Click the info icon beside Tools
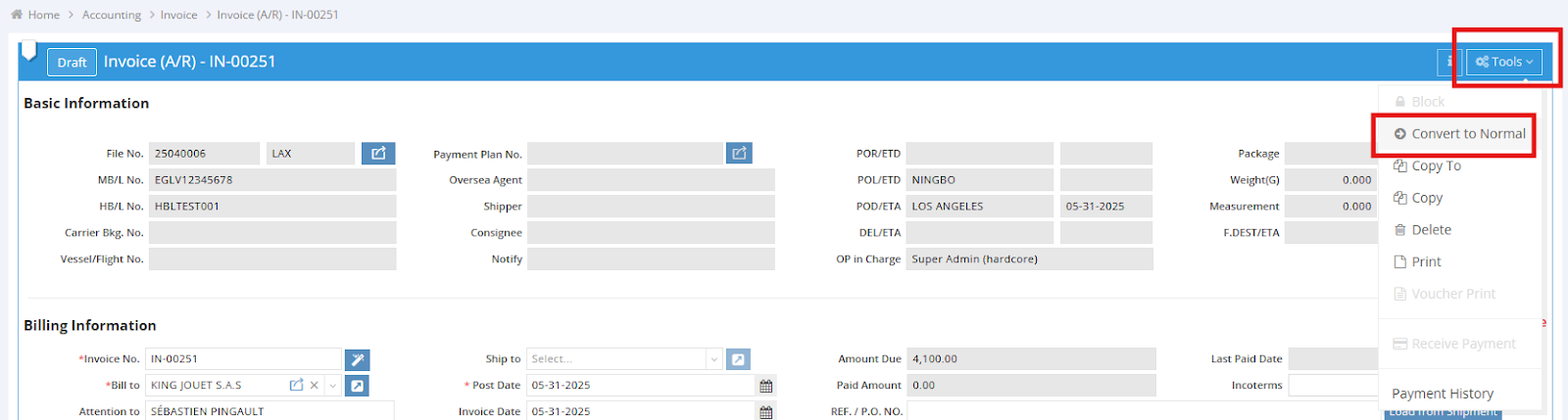Screen dimensions: 1568x420 coord(1449,63)
